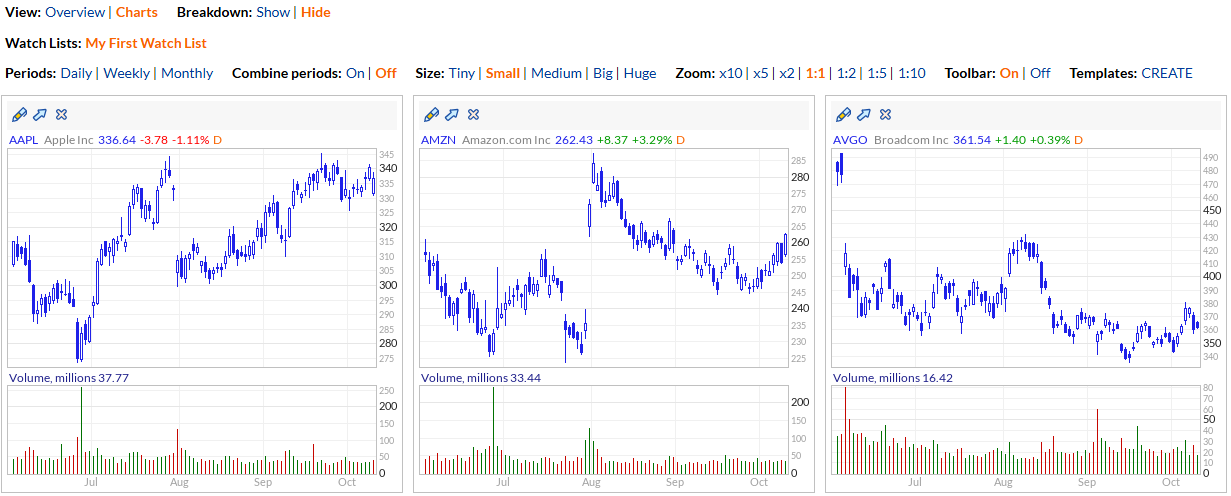
Task: Choose Tiny chart size
Action: coord(462,73)
